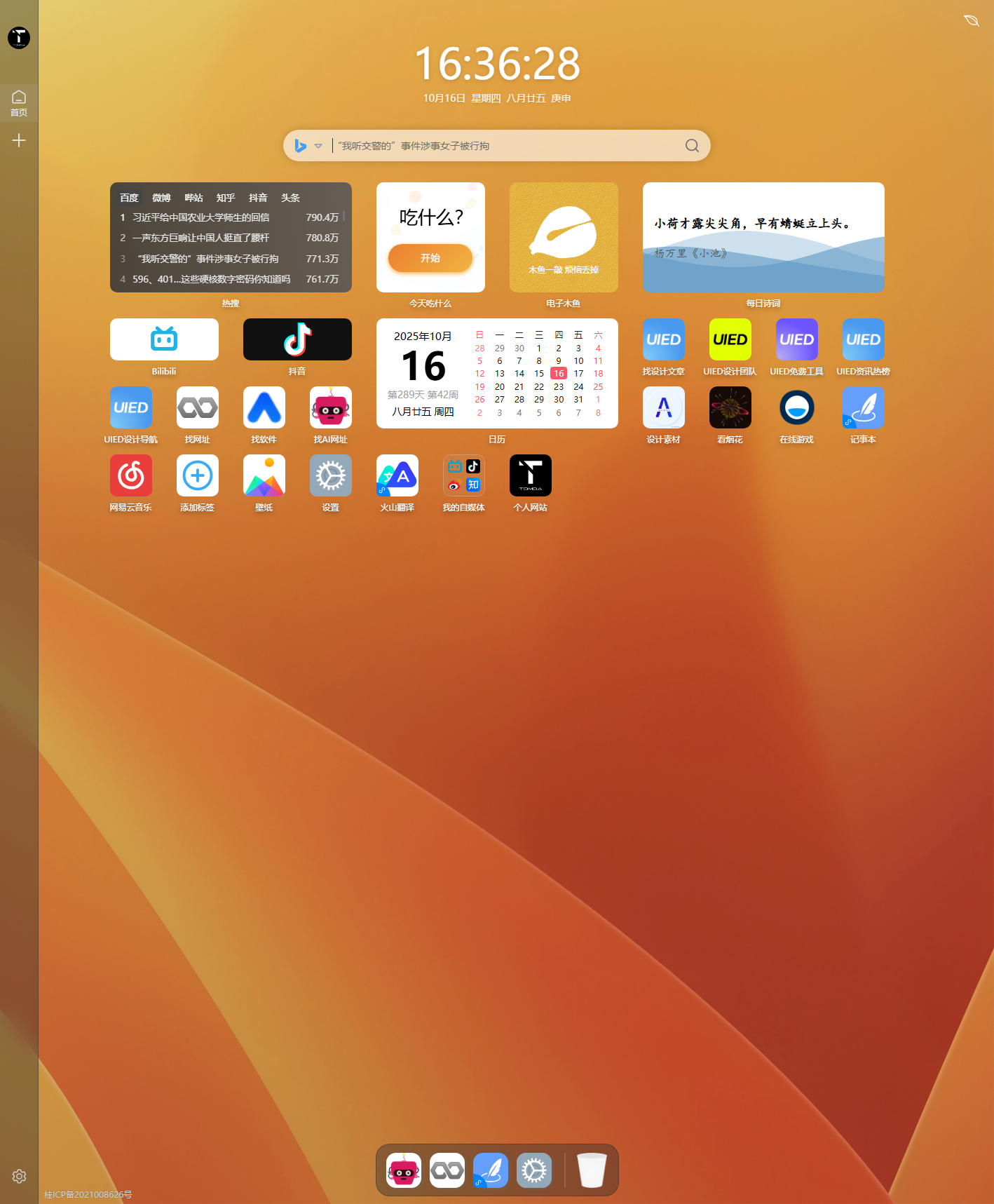The image size is (994, 1204).
Task: Open the 个人网站 personal website icon
Action: 530,475
